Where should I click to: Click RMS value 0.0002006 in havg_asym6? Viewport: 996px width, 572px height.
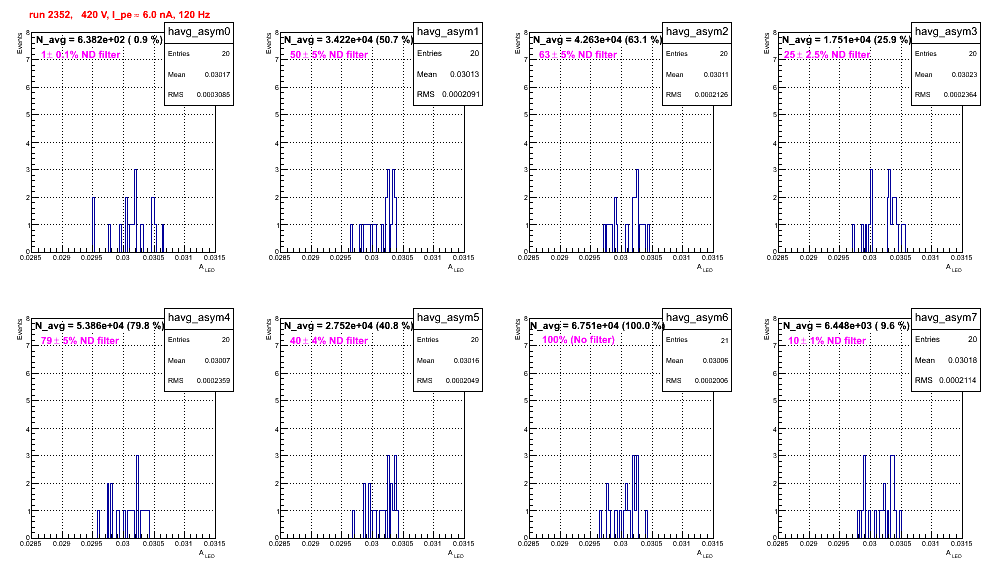point(711,380)
